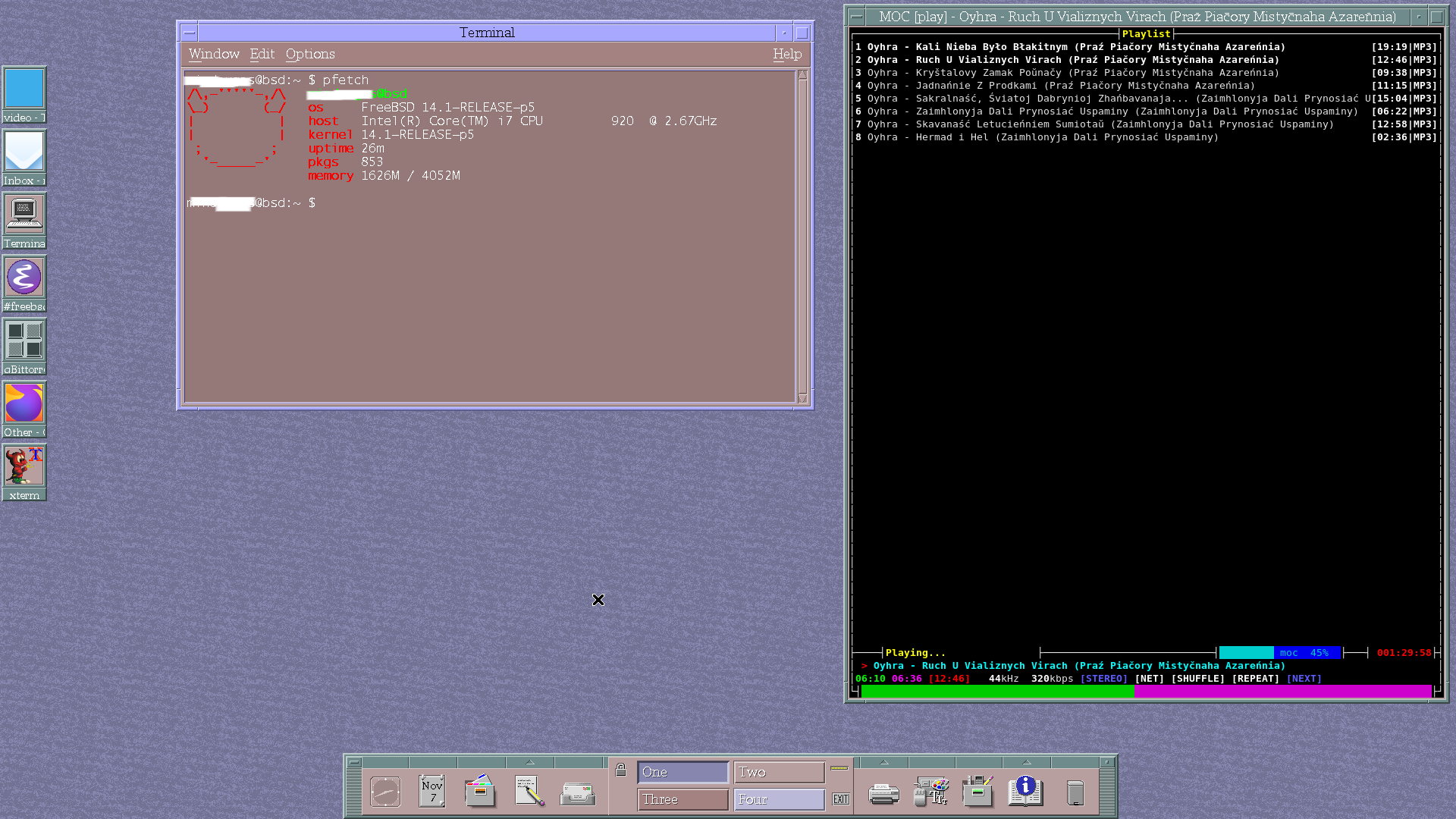1456x819 pixels.
Task: Click the MOC playback progress bar
Action: point(1146,691)
